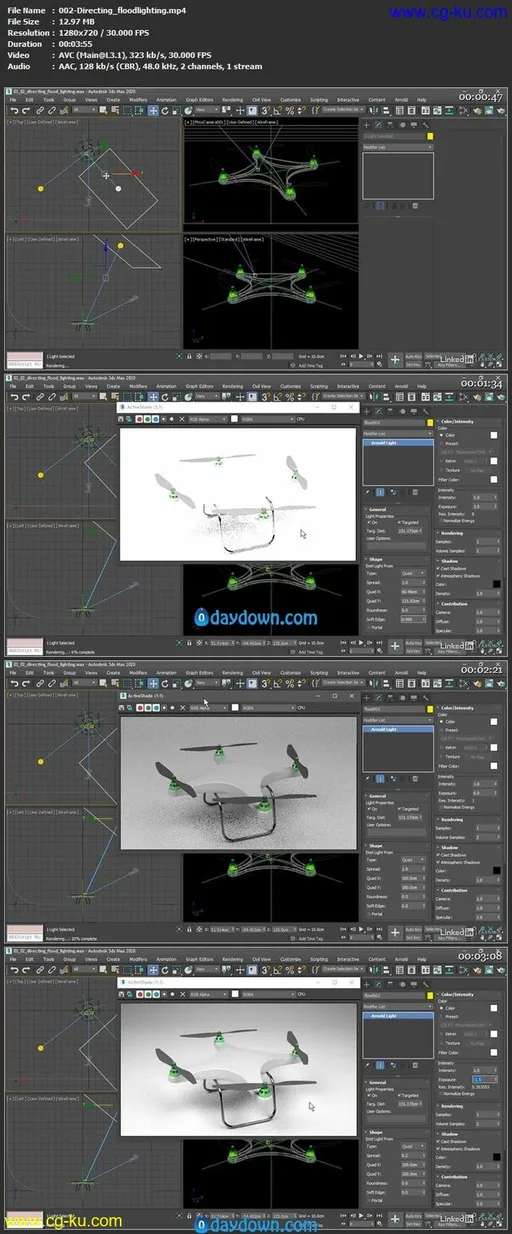Open Rendering menu in 00:00:47 frame
This screenshot has height=1234, width=512.
tap(233, 100)
